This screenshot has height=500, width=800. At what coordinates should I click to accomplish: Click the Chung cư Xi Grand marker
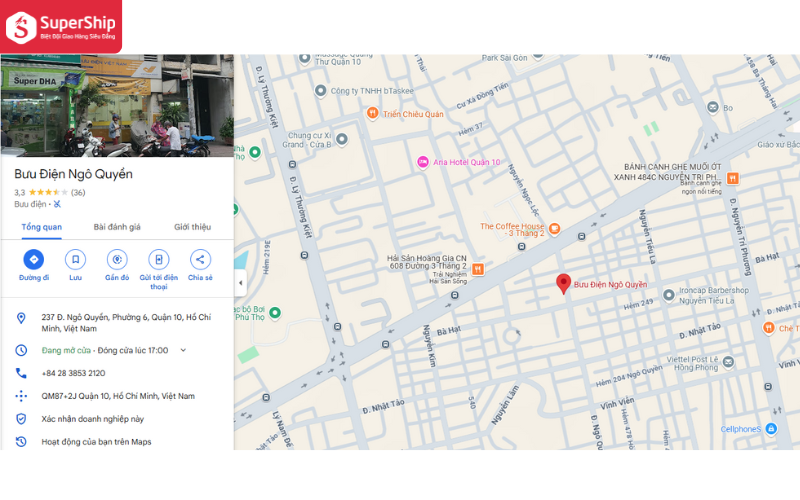coord(342,139)
